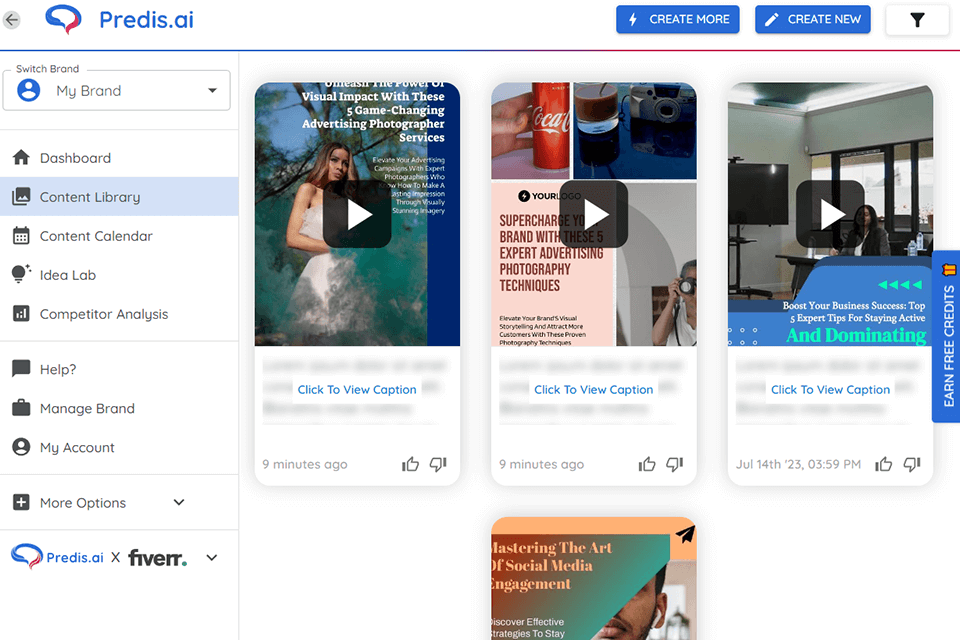Like the Jul 14th '23 post
The width and height of the screenshot is (960, 640).
click(883, 464)
